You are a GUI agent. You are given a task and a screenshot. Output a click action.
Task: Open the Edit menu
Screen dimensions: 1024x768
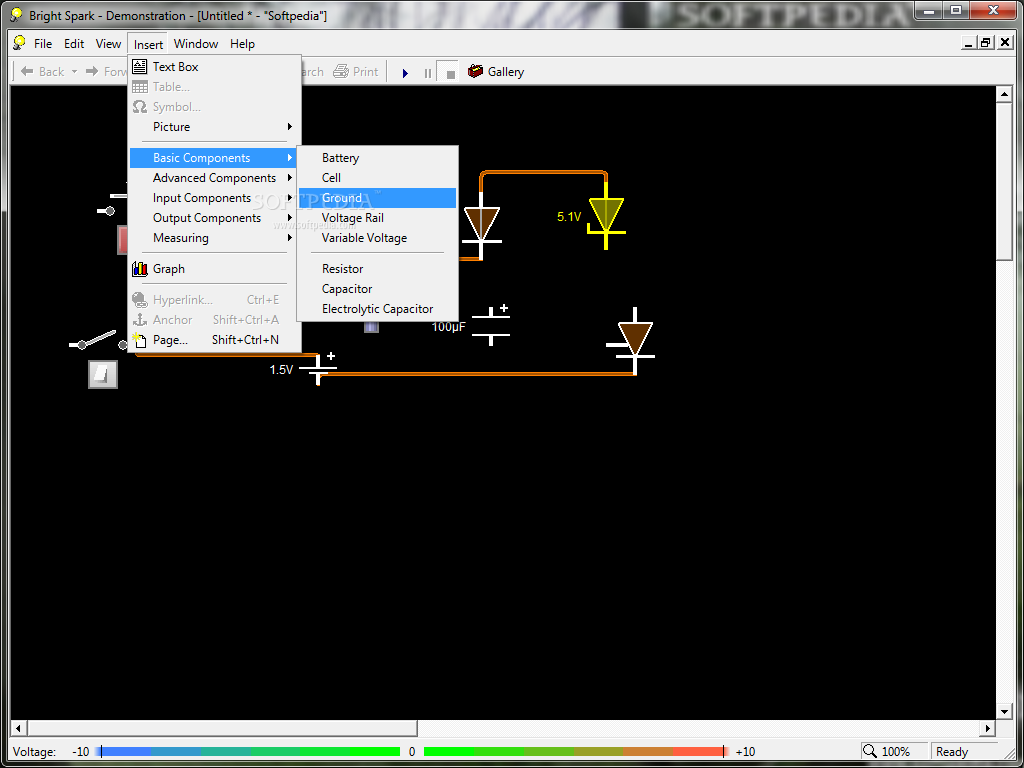[x=74, y=44]
